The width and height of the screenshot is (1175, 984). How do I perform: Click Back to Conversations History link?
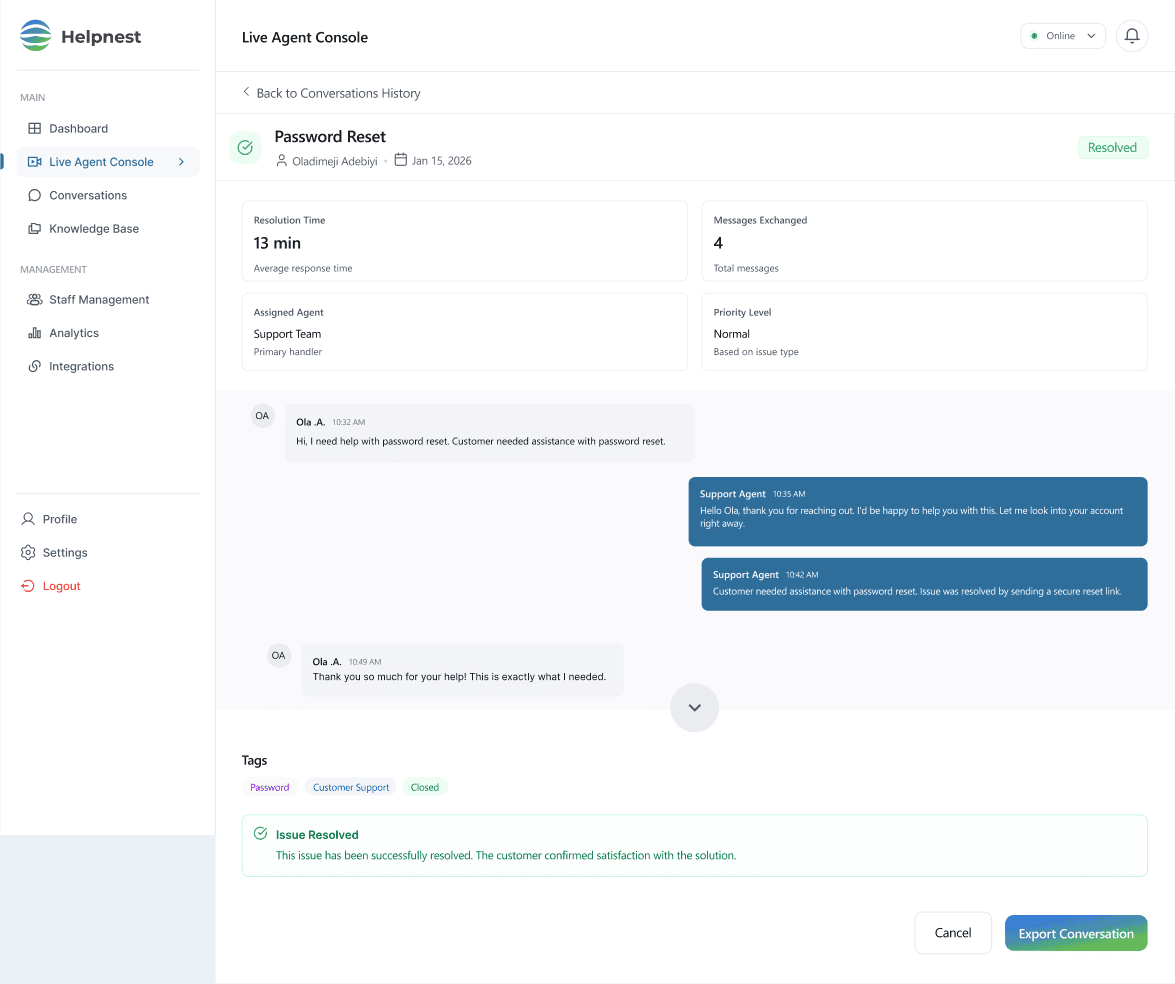point(331,93)
